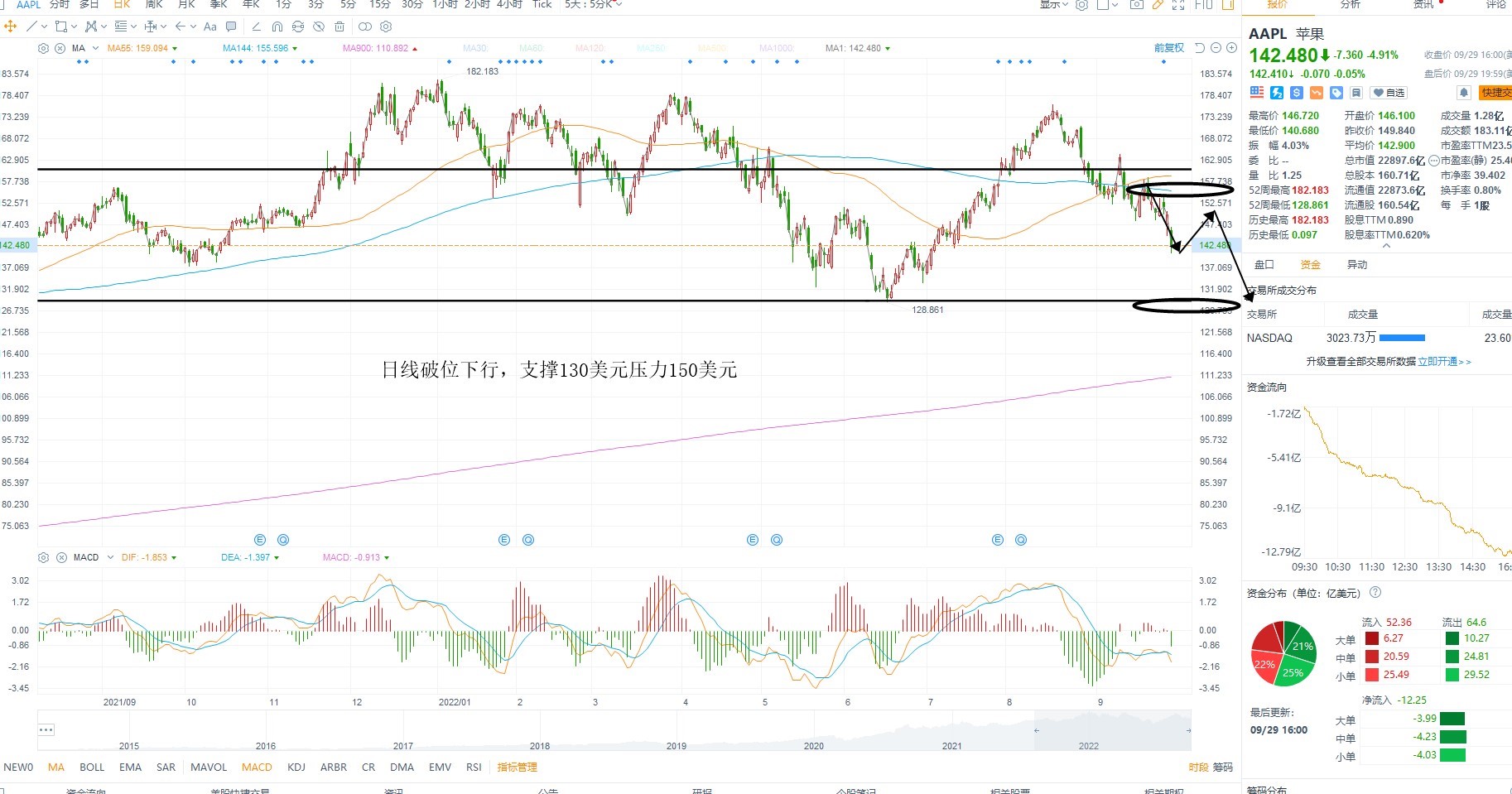Image resolution: width=1512 pixels, height=794 pixels.
Task: Click the 快捷交易 quick trade button
Action: 1495,93
